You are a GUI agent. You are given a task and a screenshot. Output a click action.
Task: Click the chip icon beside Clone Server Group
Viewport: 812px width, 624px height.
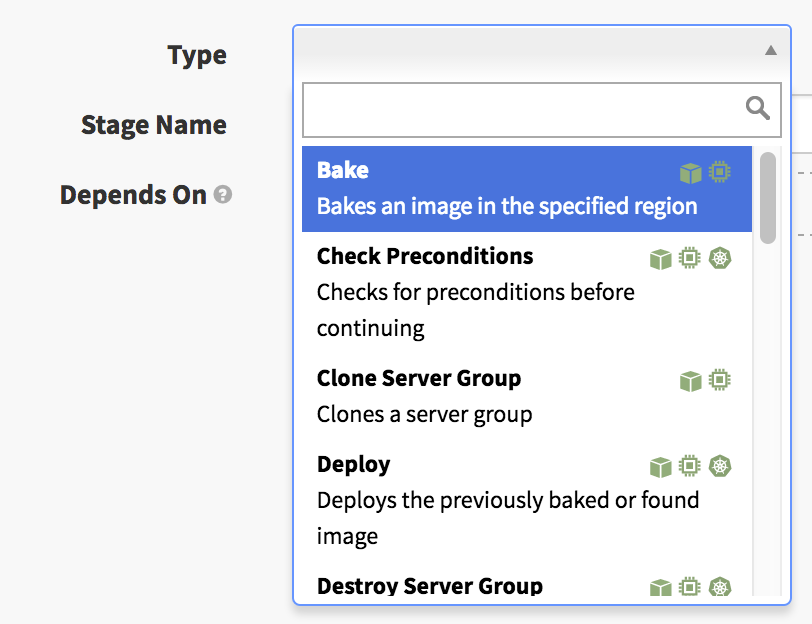[719, 381]
